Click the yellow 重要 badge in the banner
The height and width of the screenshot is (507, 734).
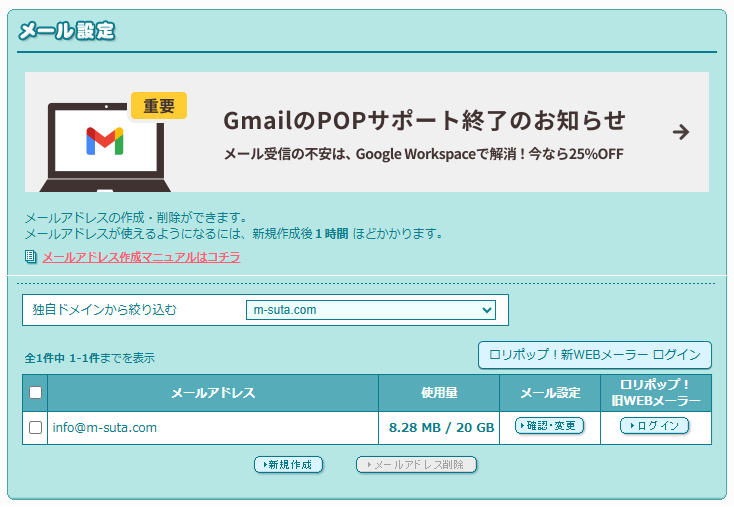click(x=158, y=106)
